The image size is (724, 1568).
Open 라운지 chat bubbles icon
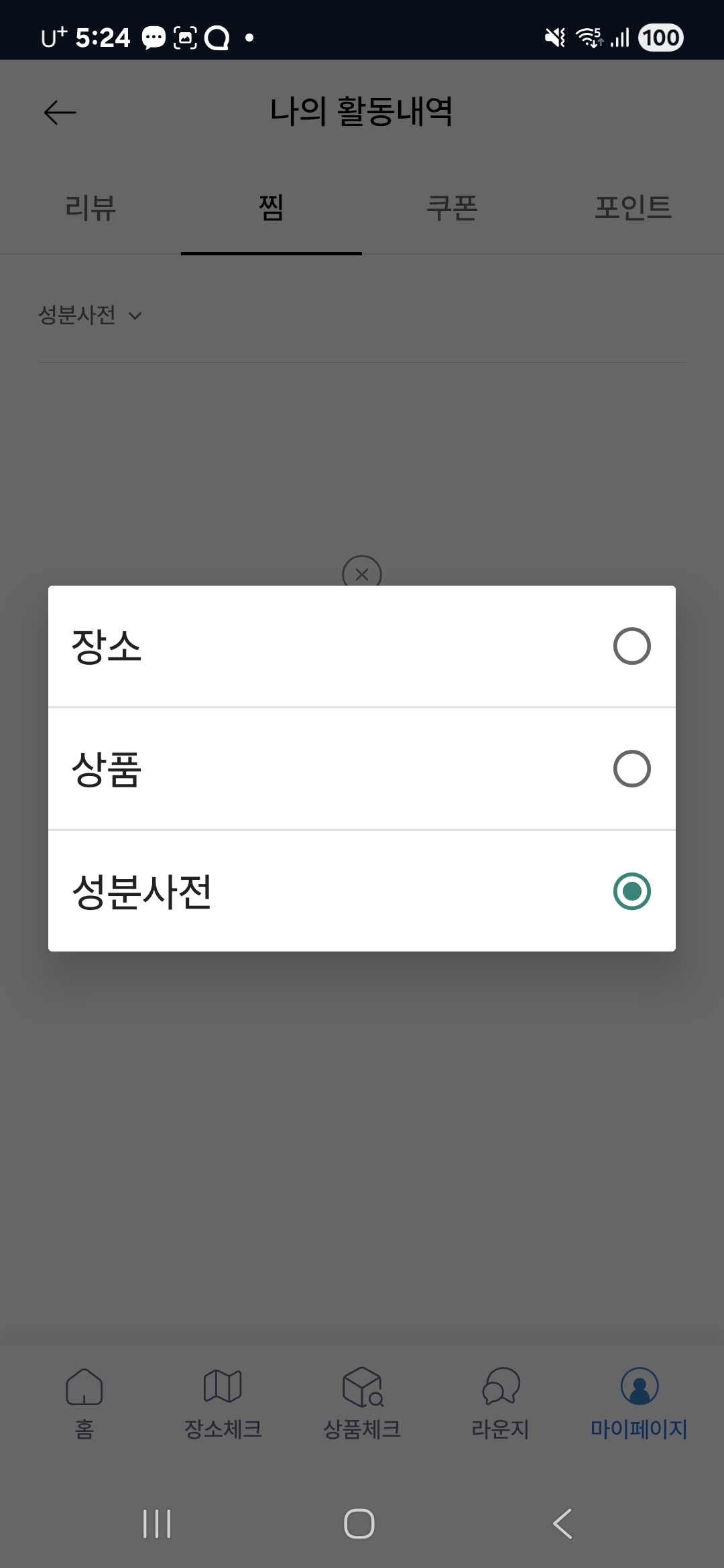click(501, 1386)
